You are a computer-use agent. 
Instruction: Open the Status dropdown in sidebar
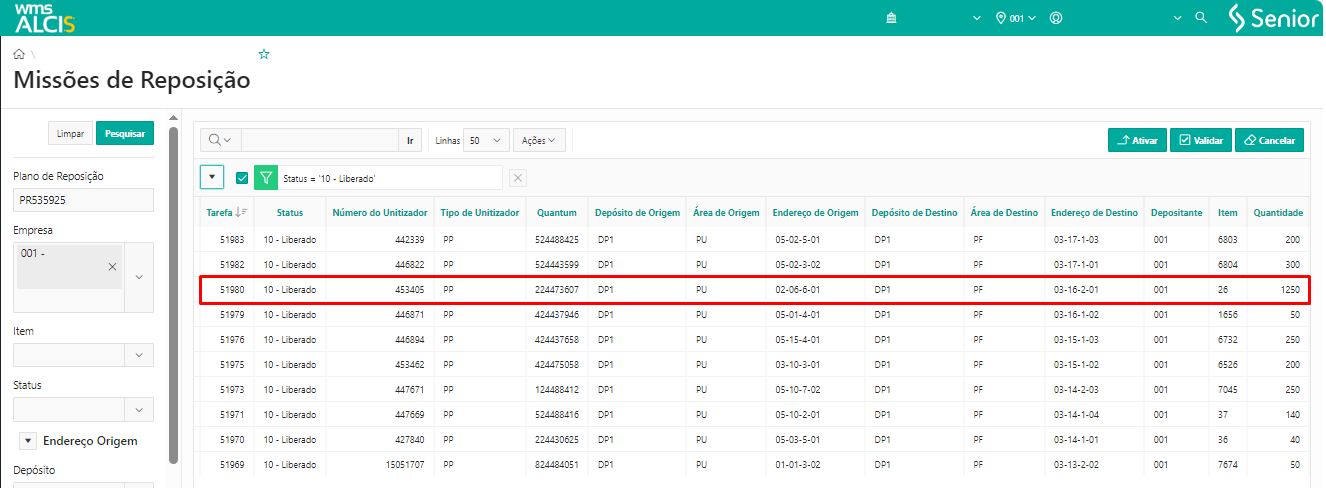(x=138, y=409)
